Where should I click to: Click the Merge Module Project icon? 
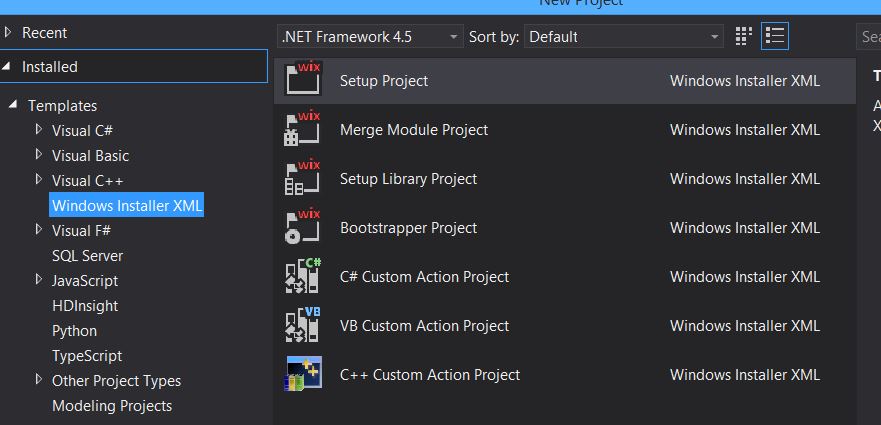coord(302,129)
